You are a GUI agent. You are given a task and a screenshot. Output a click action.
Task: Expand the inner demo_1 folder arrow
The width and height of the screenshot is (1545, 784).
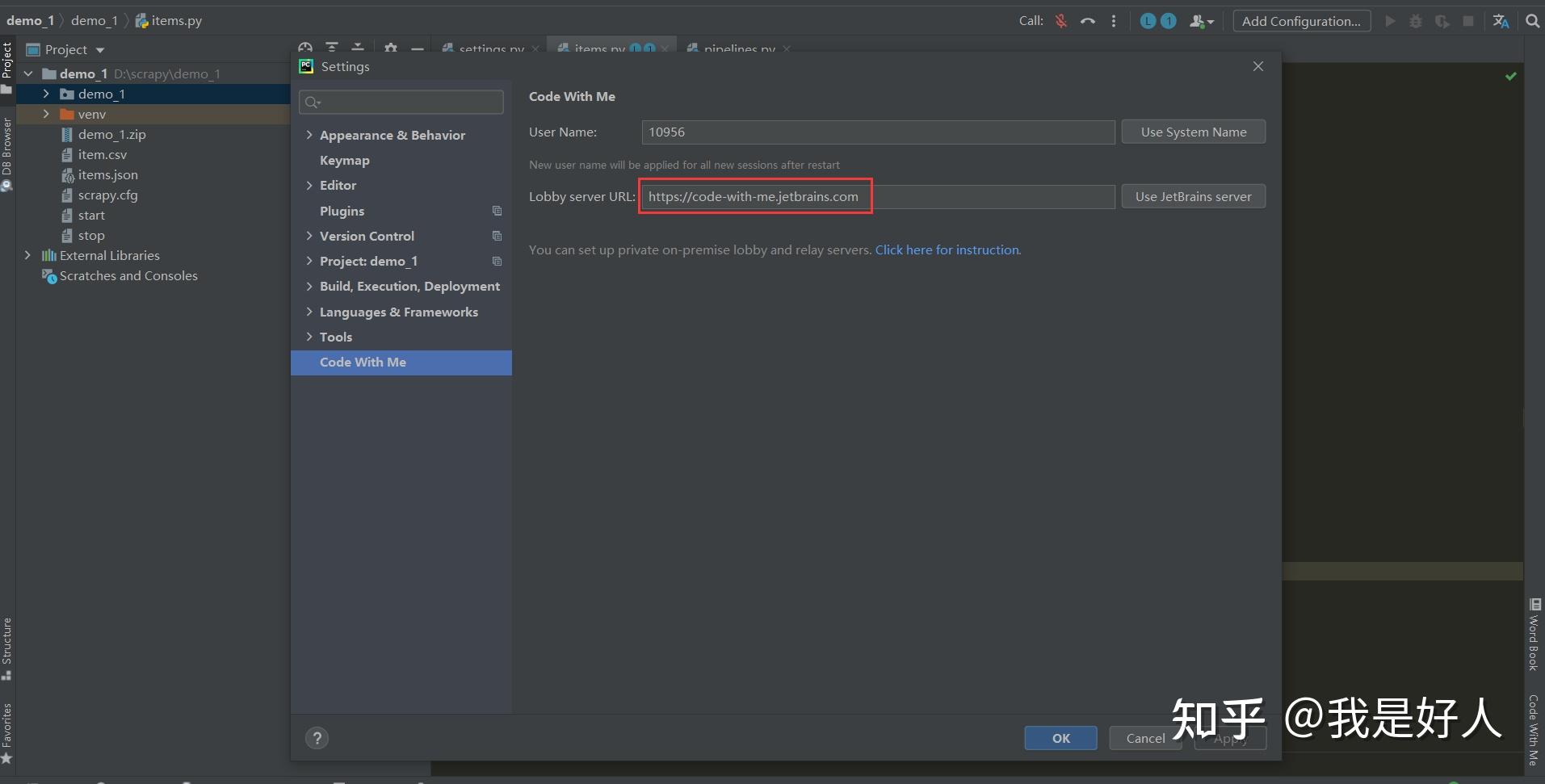point(46,94)
